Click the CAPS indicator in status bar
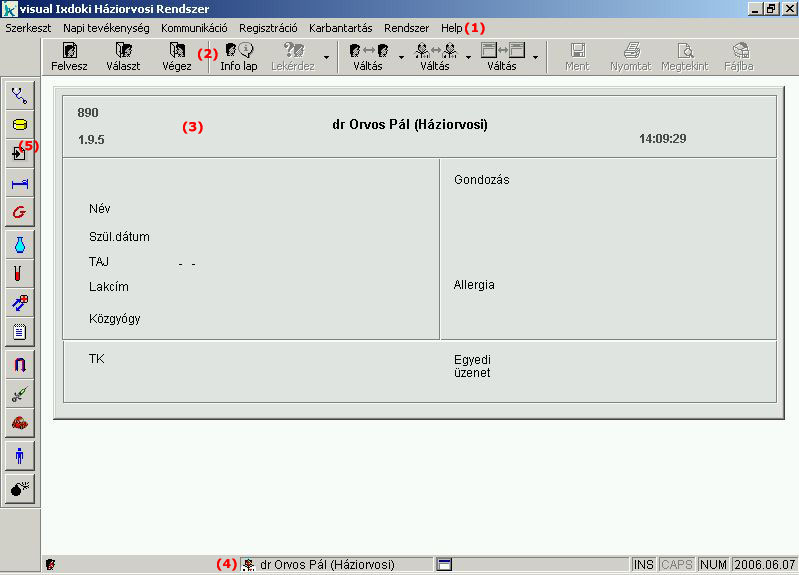 pos(677,565)
